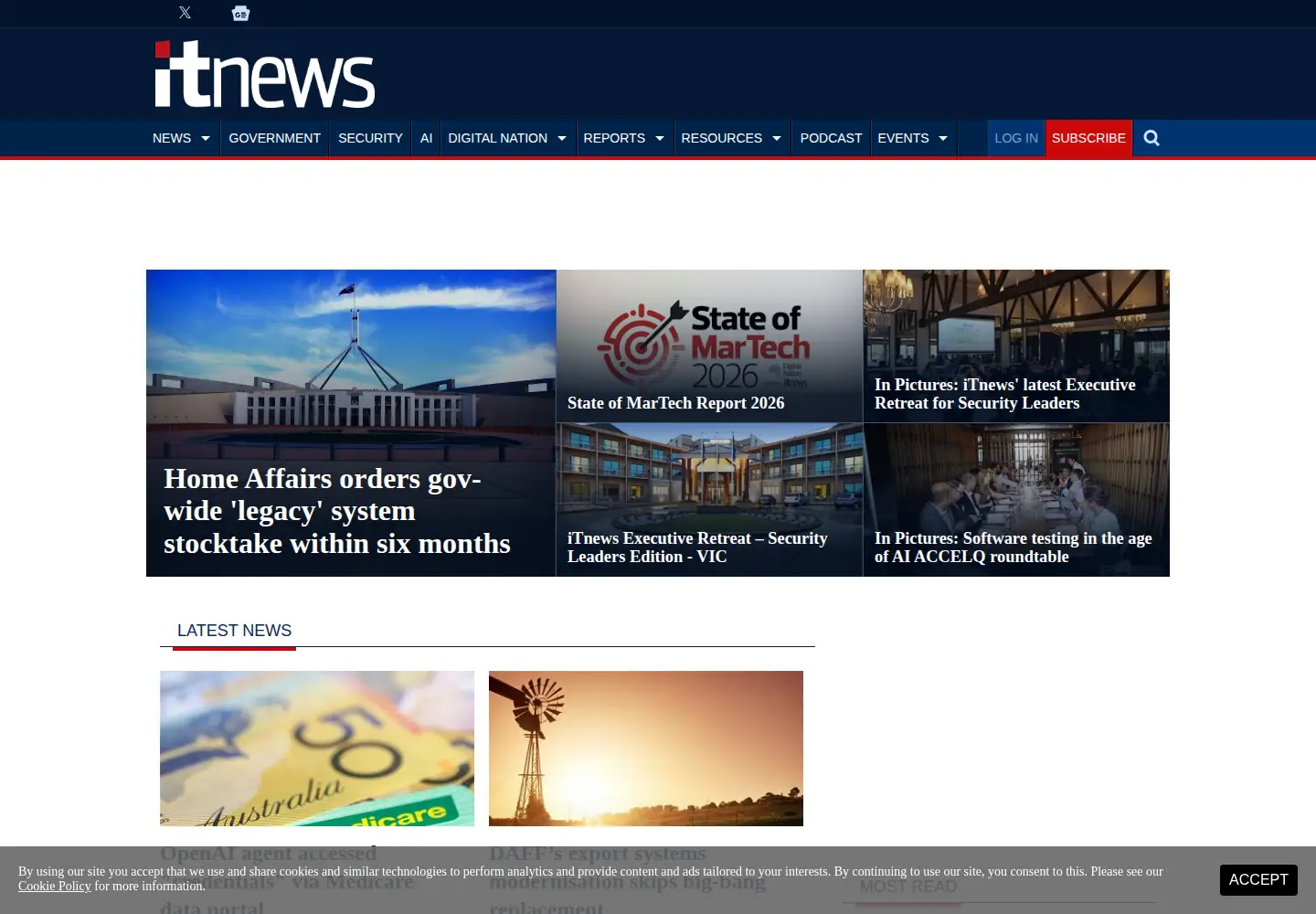The image size is (1316, 914).
Task: Click the Log In button
Action: pos(1016,138)
